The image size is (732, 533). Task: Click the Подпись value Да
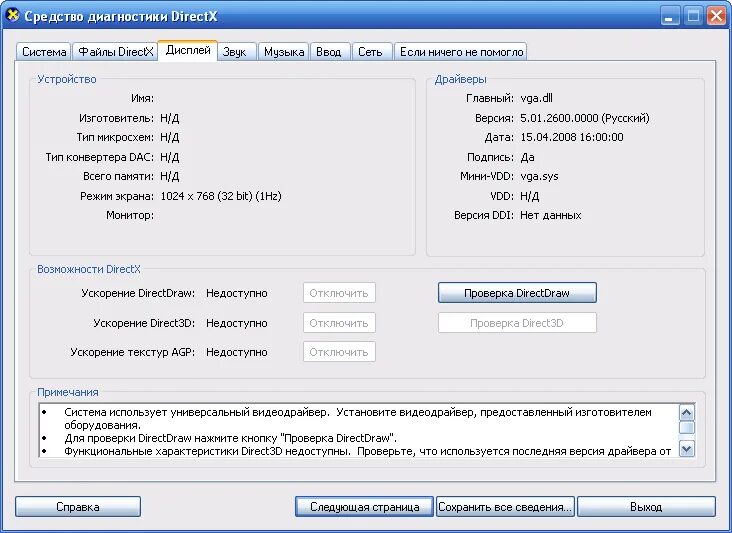coord(527,157)
